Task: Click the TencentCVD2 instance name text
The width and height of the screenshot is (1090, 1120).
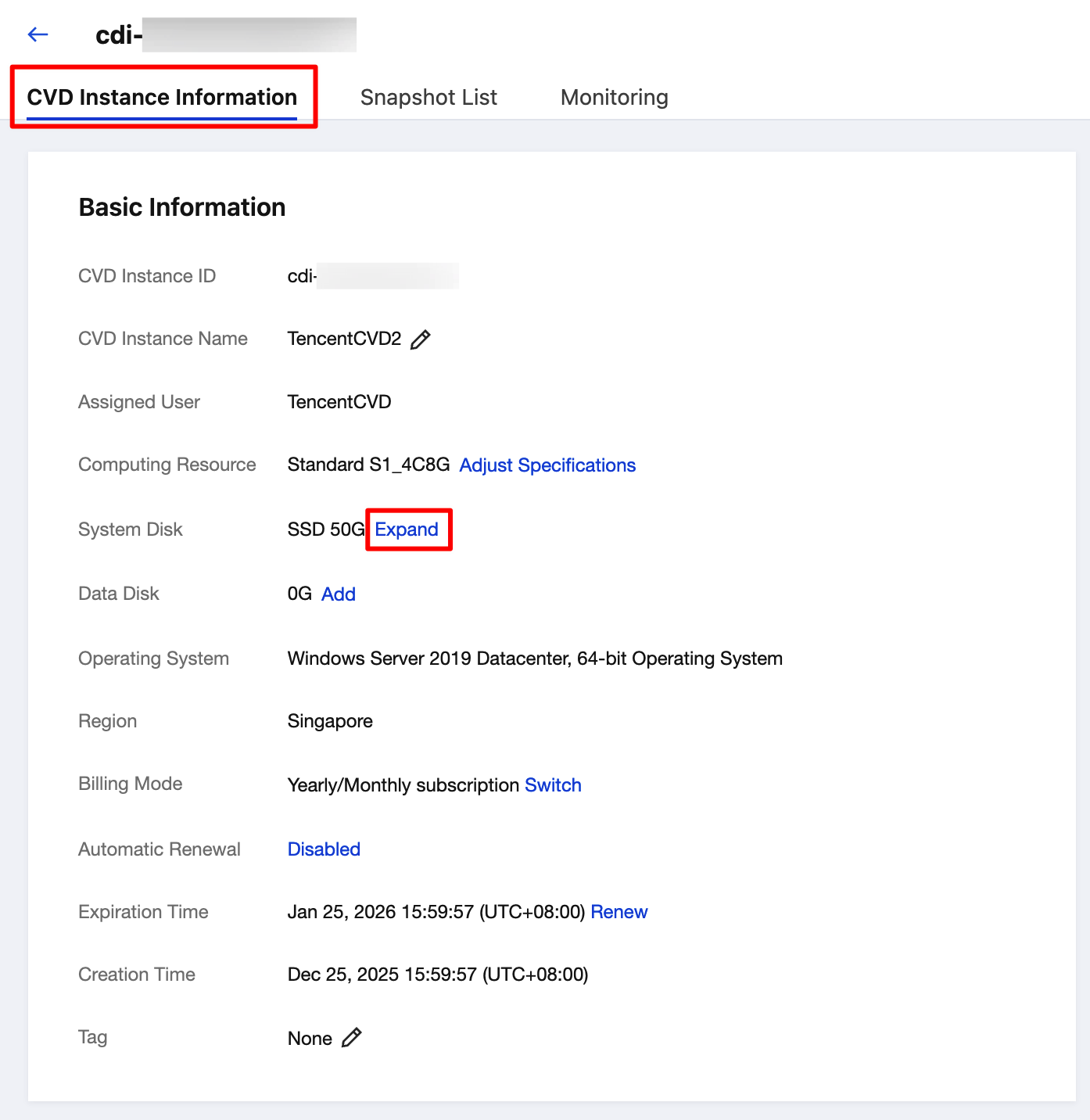Action: click(x=344, y=339)
